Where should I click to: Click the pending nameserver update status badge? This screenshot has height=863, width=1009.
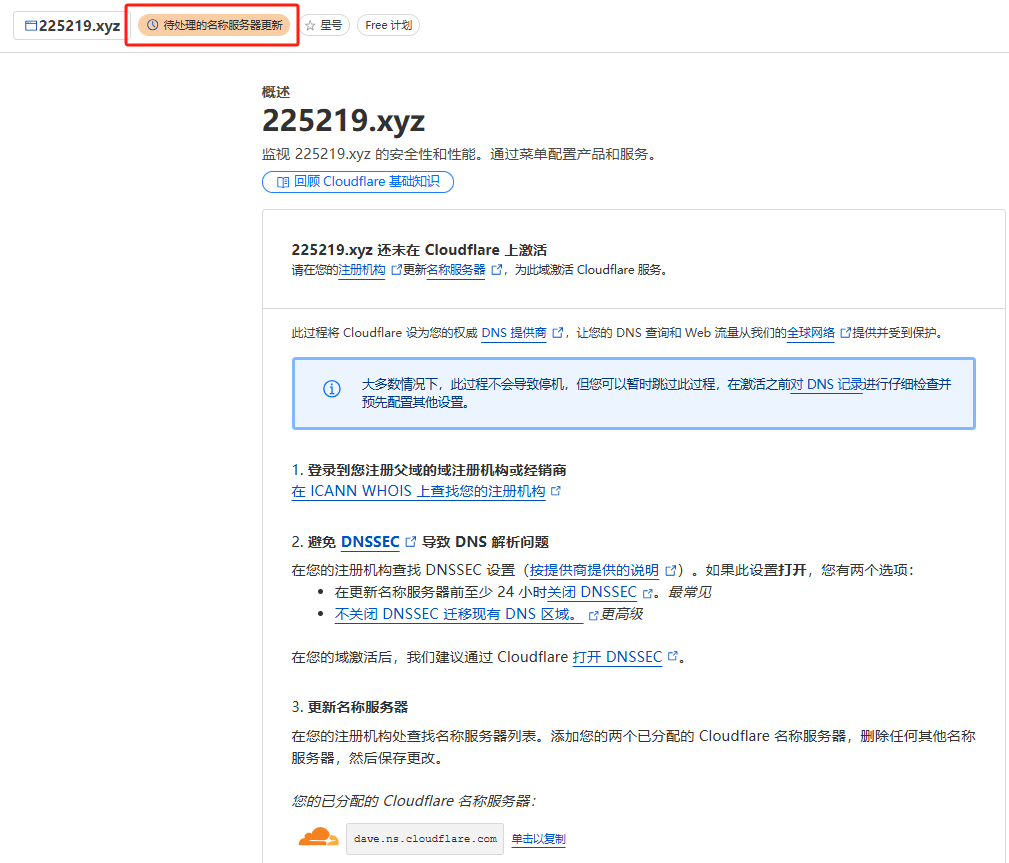(x=214, y=25)
